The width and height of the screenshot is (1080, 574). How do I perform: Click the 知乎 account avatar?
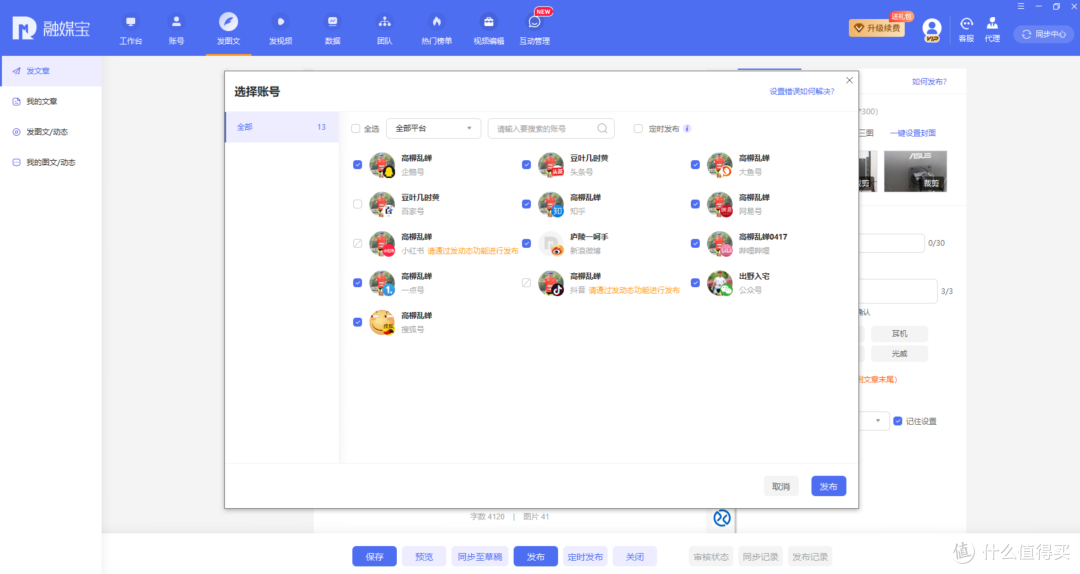tap(551, 205)
